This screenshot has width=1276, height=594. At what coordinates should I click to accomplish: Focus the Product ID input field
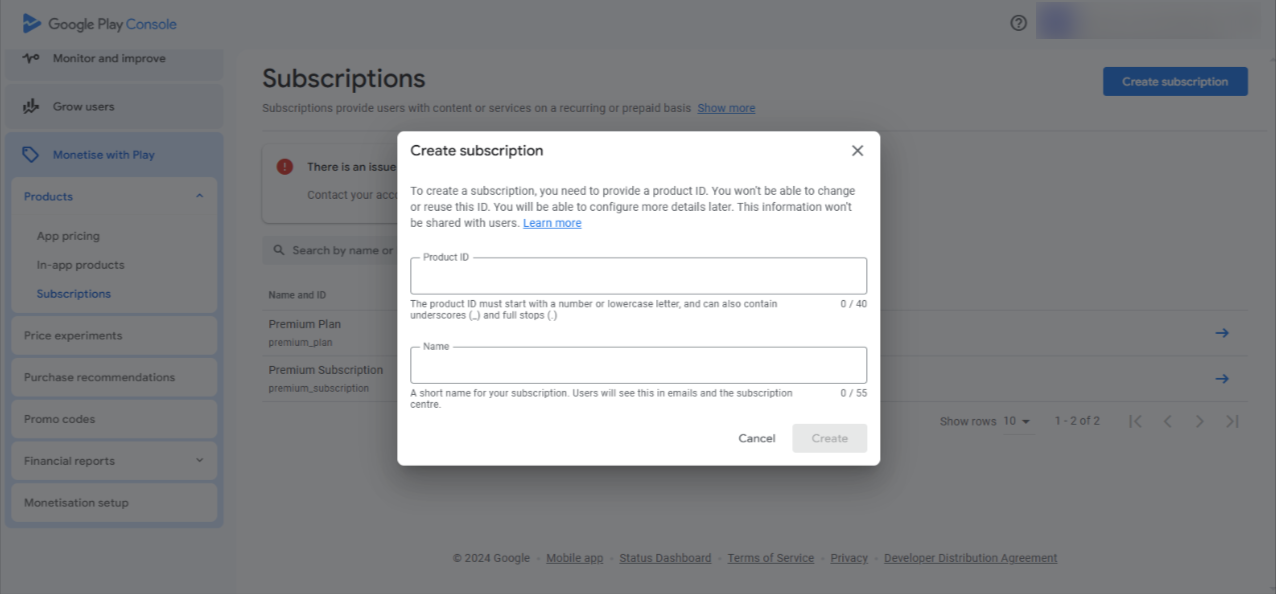(638, 276)
